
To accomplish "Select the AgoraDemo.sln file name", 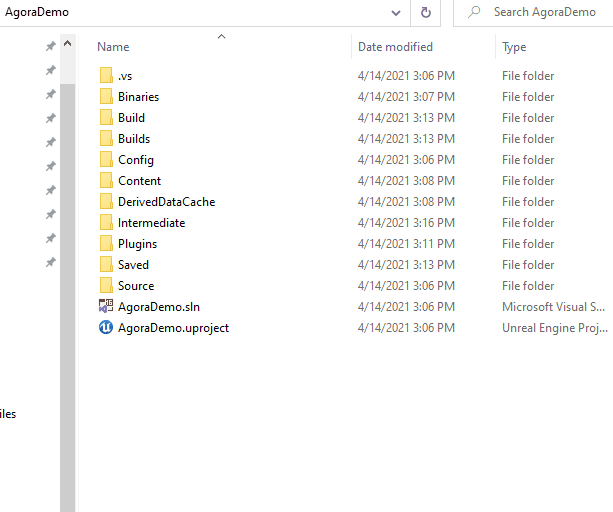I will point(159,307).
